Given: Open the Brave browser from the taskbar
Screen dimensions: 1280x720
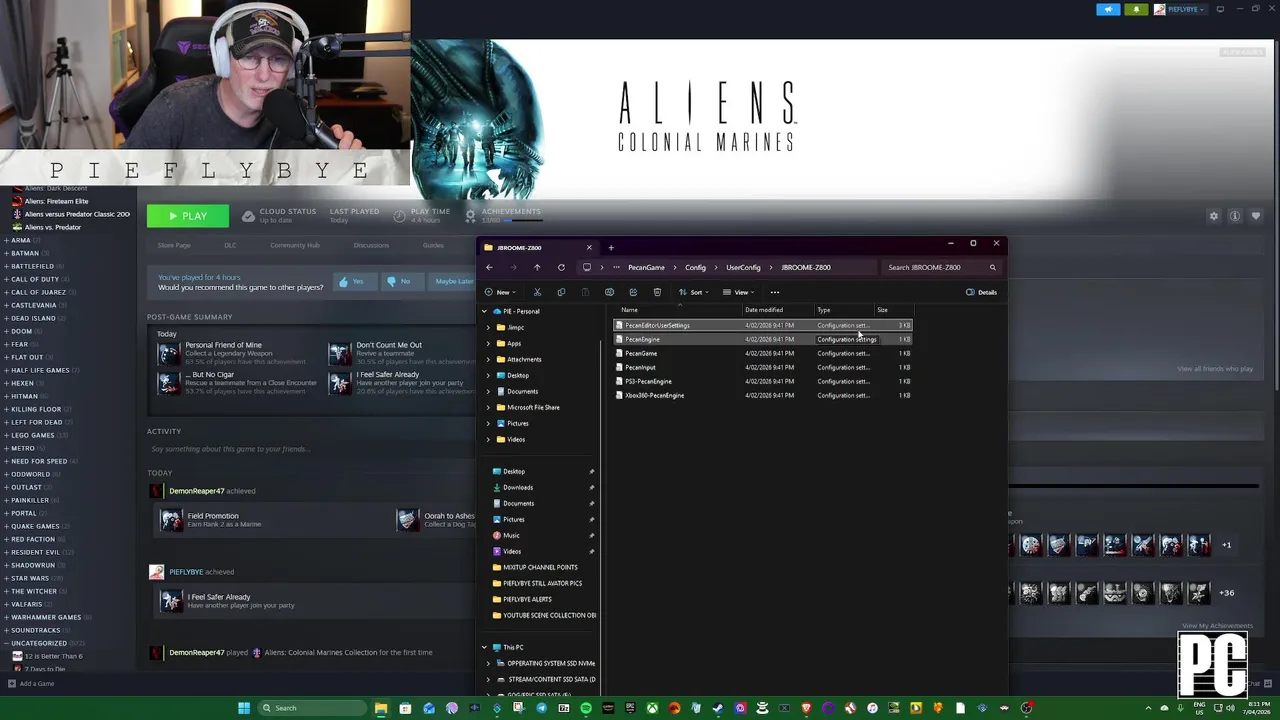Looking at the screenshot, I should pyautogui.click(x=806, y=708).
